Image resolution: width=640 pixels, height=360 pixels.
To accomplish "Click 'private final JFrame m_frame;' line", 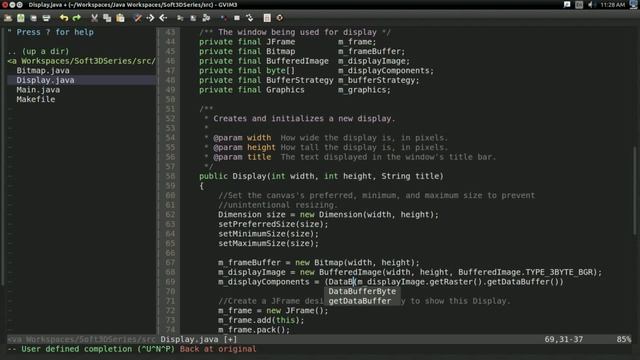I will 288,42.
